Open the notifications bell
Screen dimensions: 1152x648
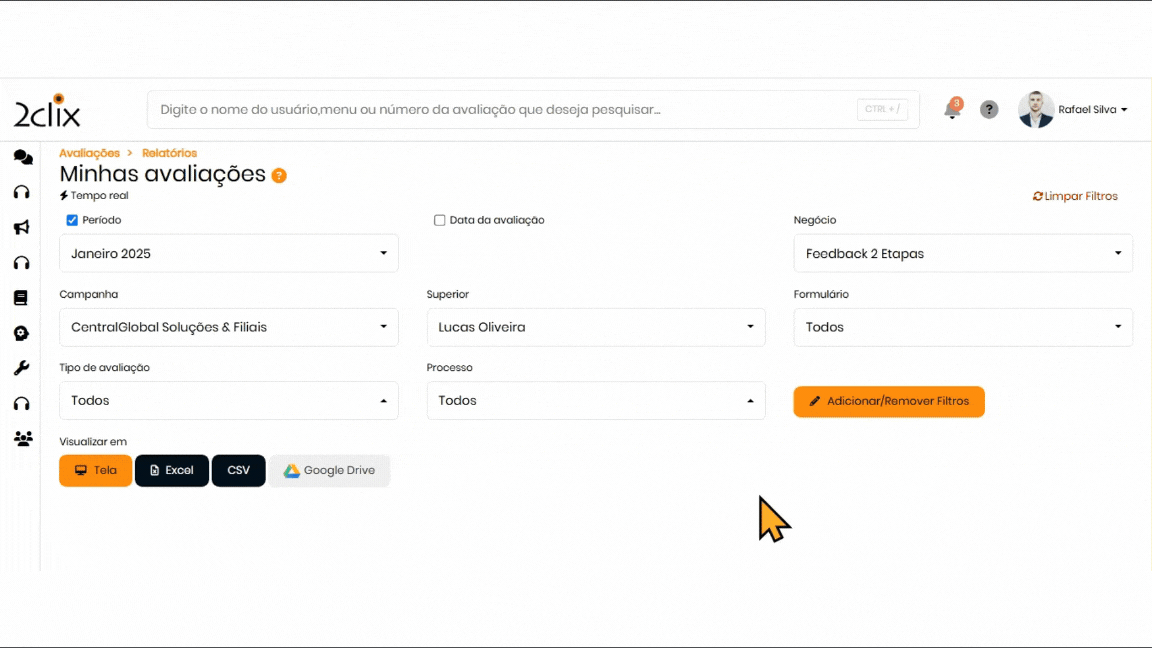[x=952, y=110]
